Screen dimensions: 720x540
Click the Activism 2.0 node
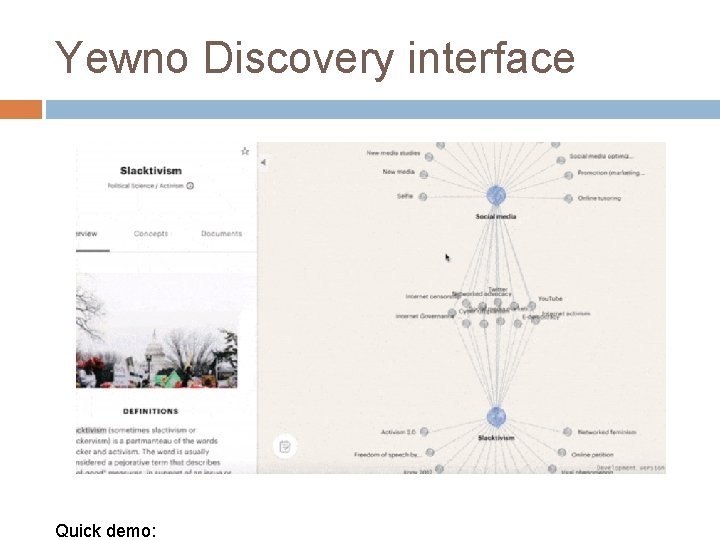(x=424, y=432)
